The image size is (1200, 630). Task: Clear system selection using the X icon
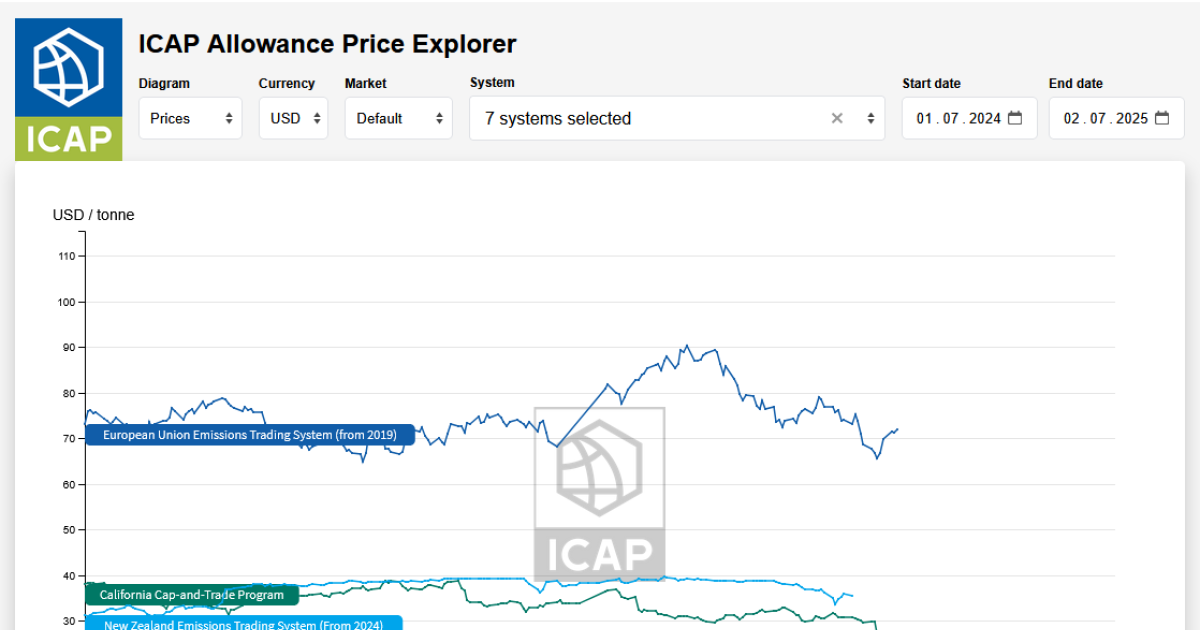837,118
